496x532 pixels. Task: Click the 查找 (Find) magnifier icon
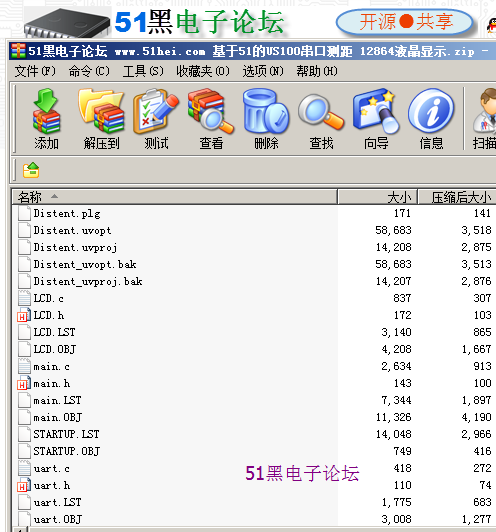pyautogui.click(x=321, y=112)
